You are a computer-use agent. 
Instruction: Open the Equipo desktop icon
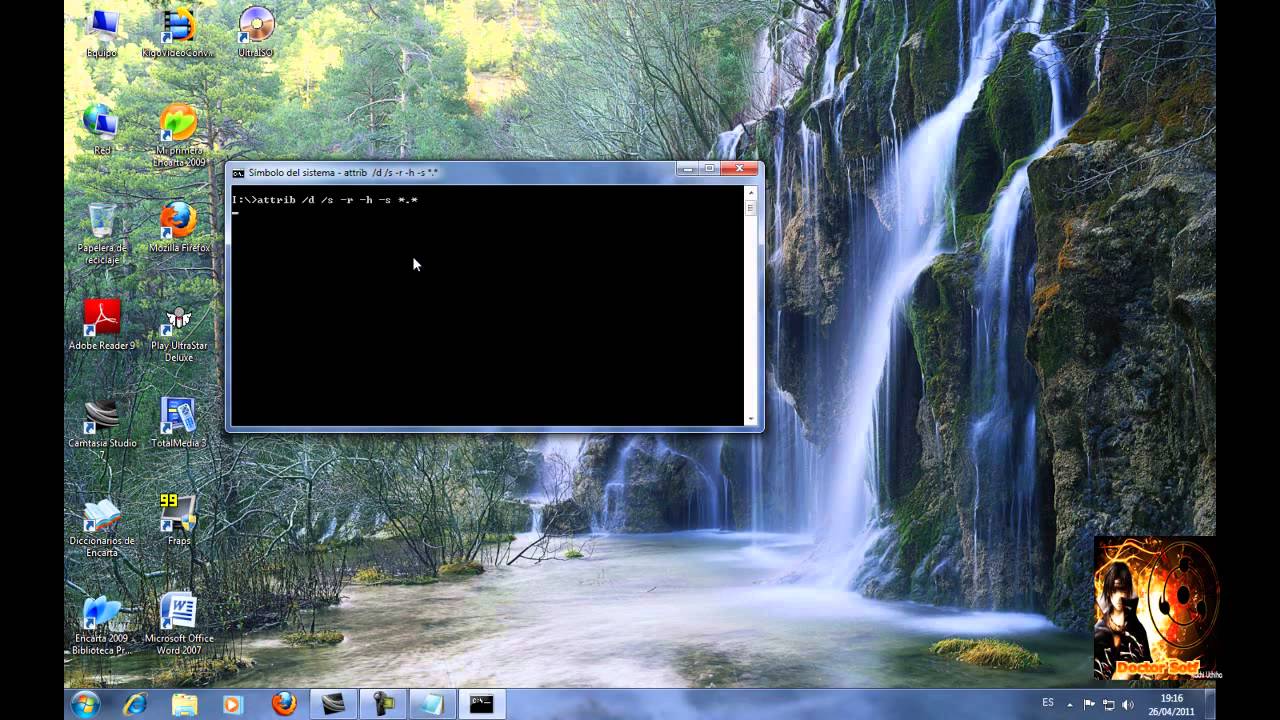[x=101, y=31]
